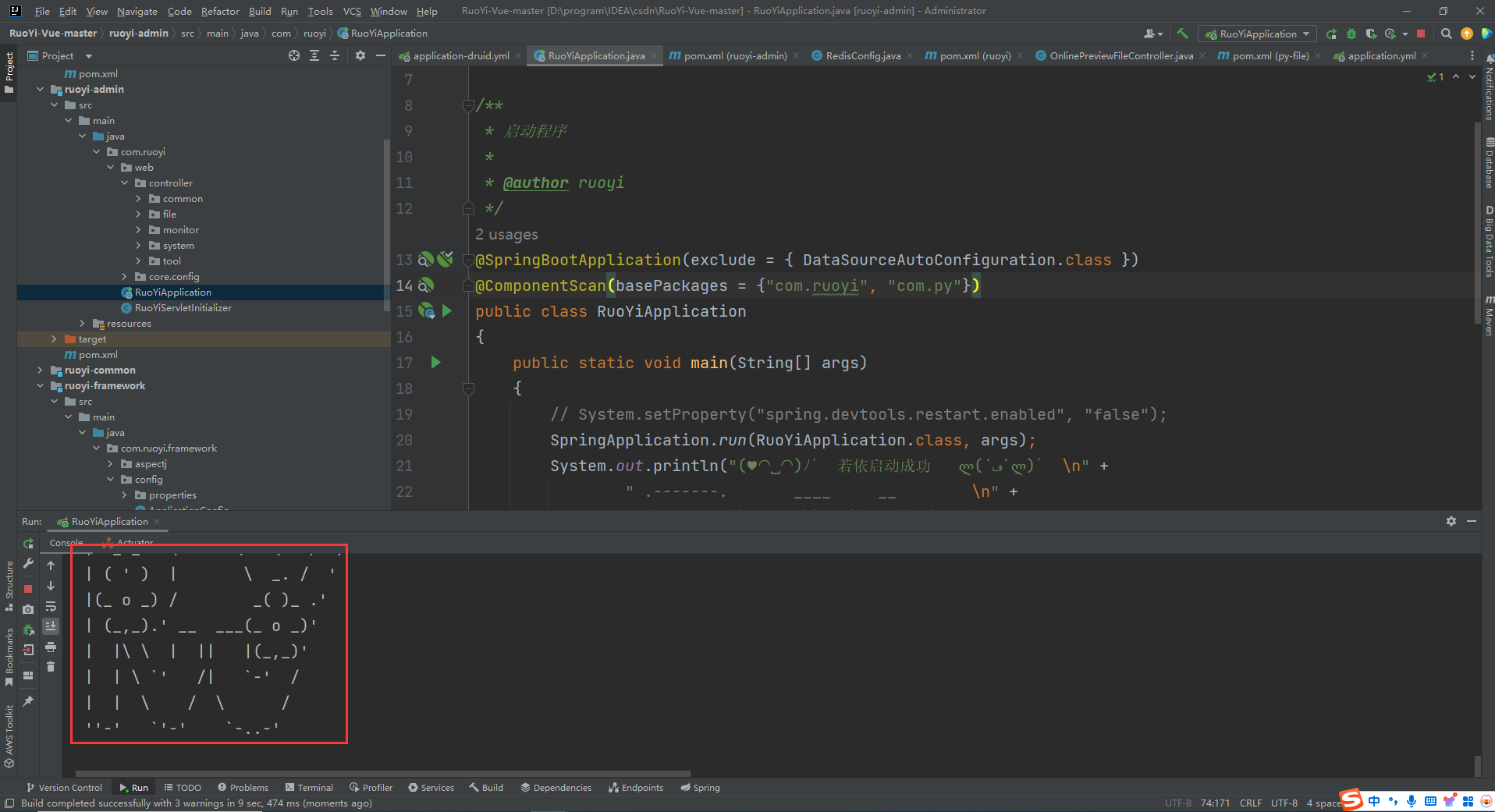Toggle scroll to end of console
The width and height of the screenshot is (1495, 812).
(x=51, y=626)
